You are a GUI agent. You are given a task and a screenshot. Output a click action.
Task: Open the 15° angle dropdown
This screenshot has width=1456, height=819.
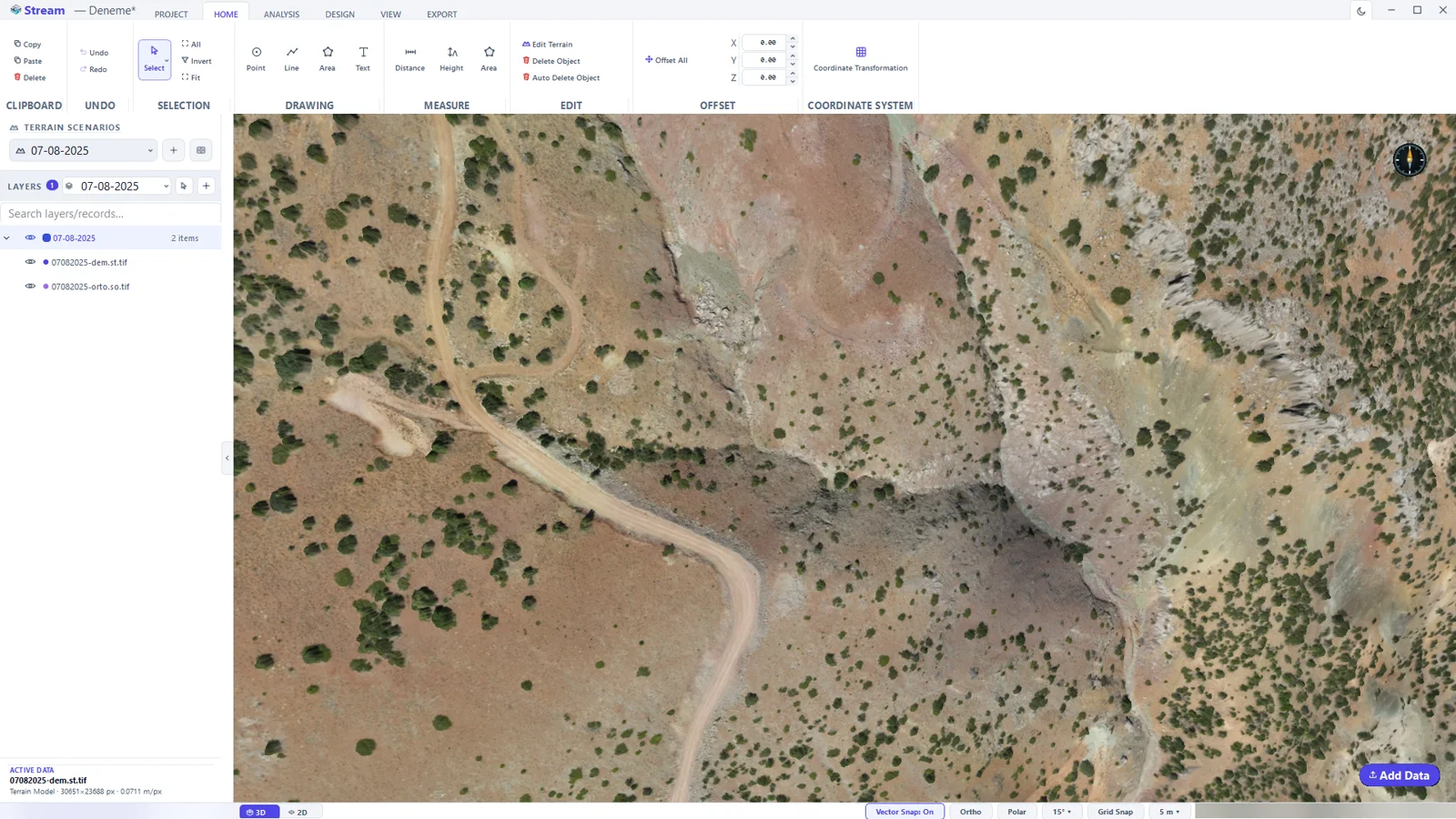coord(1062,812)
